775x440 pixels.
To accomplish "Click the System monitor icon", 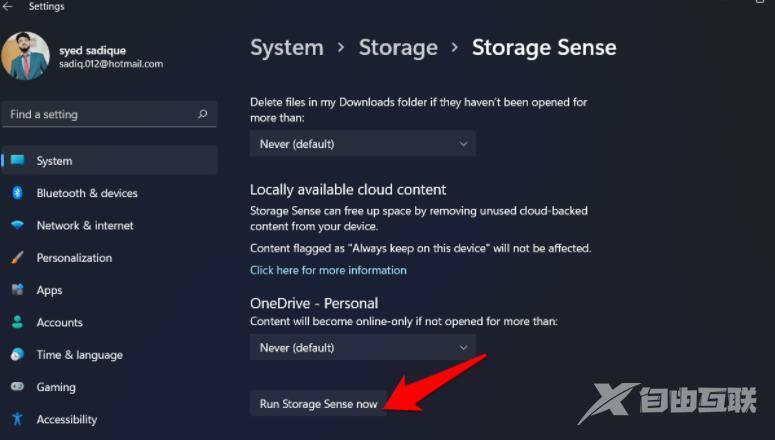I will (x=17, y=161).
